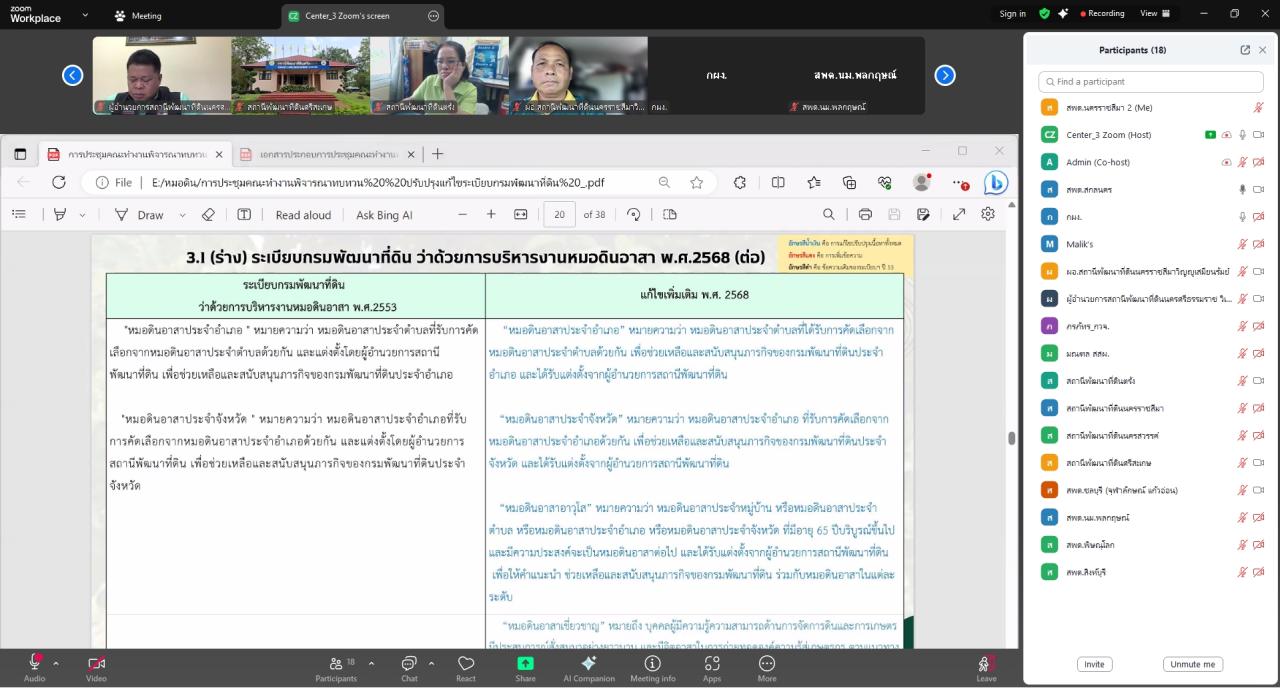The width and height of the screenshot is (1280, 688).
Task: Toggle microphone with the Audio button
Action: click(x=35, y=664)
